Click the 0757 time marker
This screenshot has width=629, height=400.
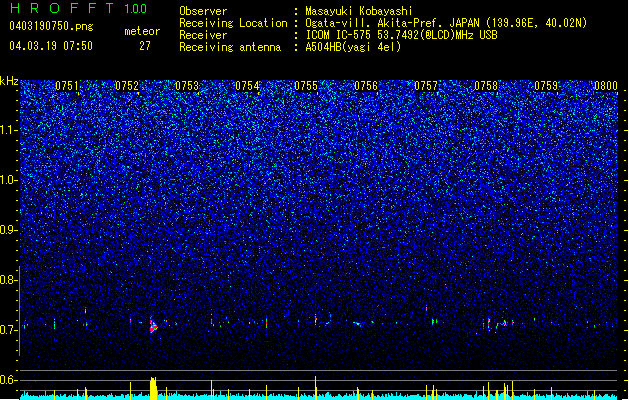(426, 86)
